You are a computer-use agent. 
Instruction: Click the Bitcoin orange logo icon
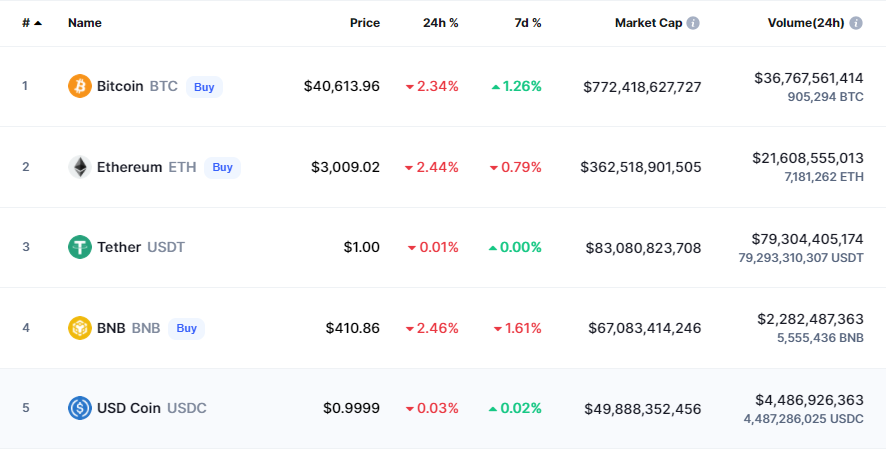[80, 86]
